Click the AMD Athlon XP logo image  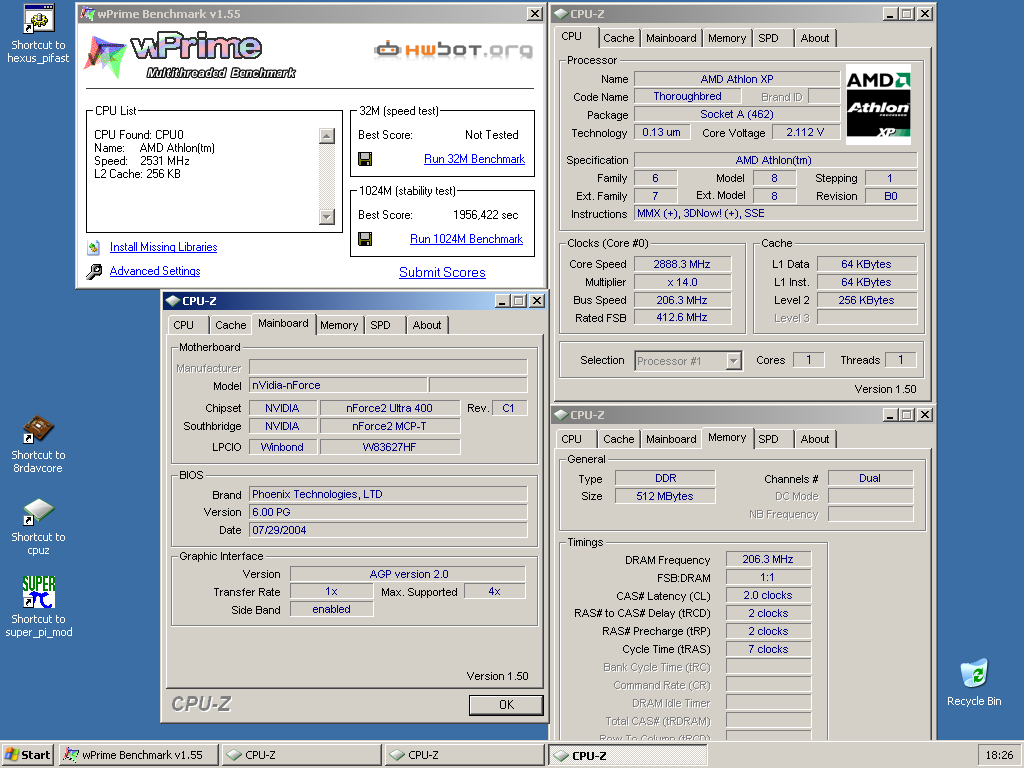(x=878, y=104)
